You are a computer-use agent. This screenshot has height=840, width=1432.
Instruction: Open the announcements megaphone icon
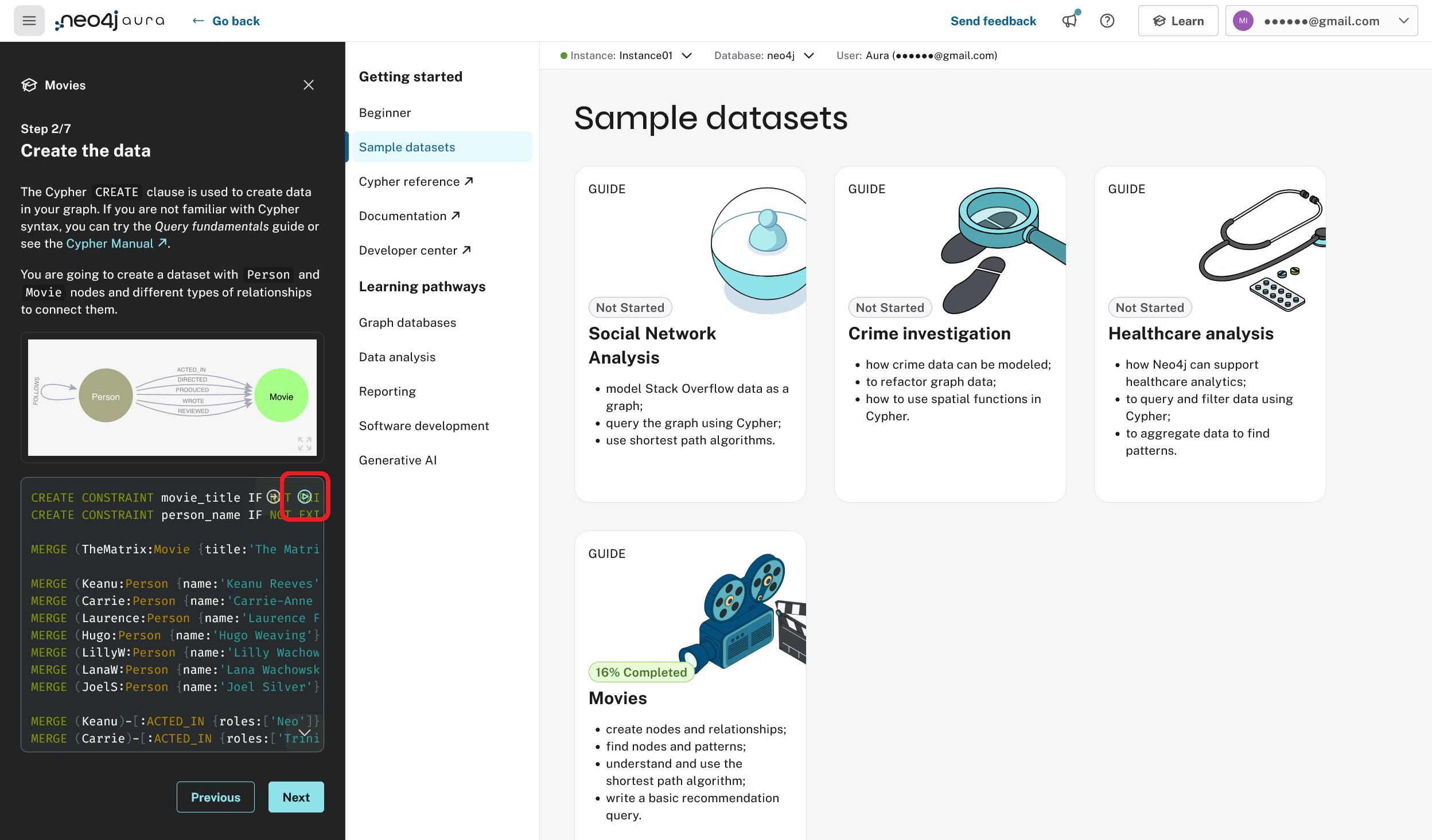(x=1069, y=21)
